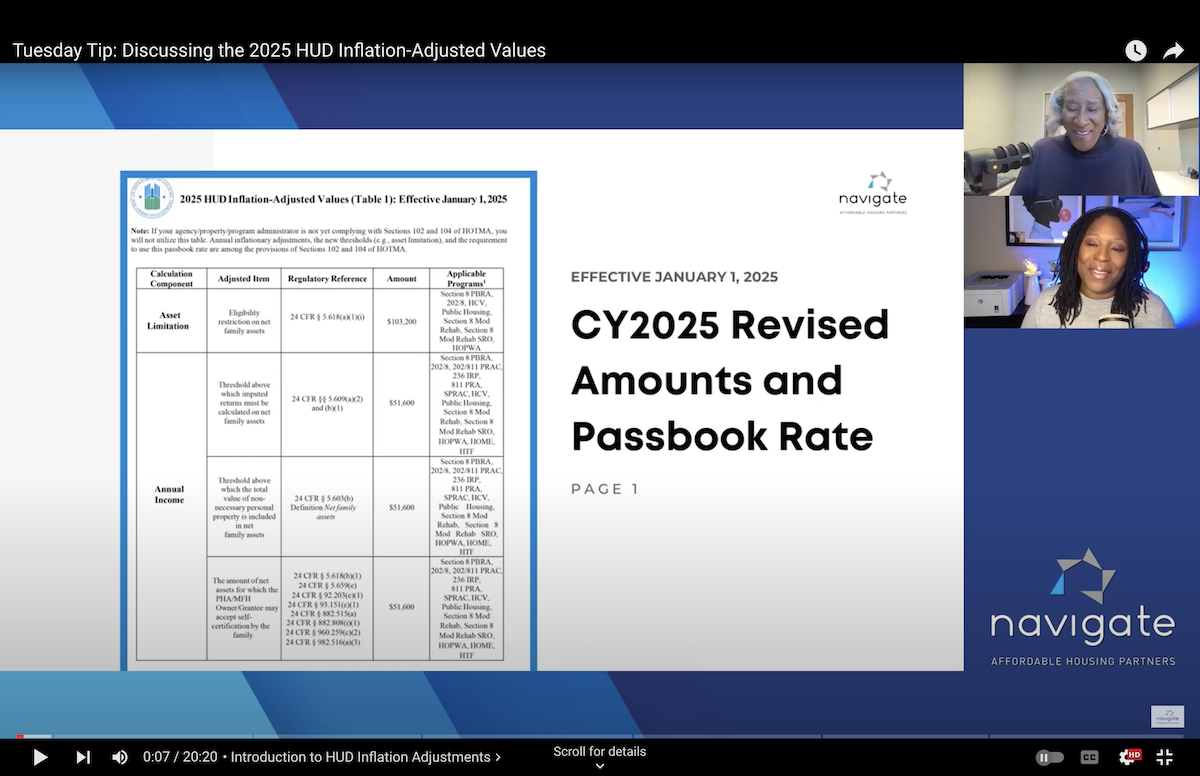Enable closed captions with the CC button
The image size is (1200, 776).
[x=1089, y=757]
